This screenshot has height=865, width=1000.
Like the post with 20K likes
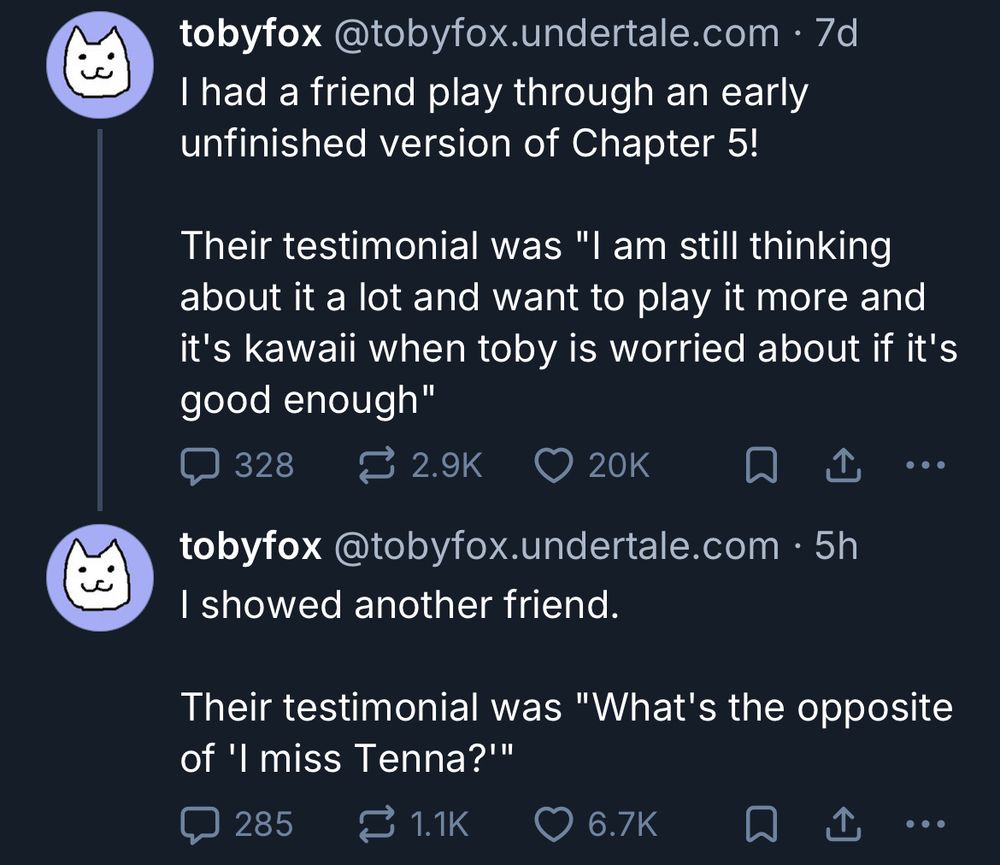click(553, 465)
